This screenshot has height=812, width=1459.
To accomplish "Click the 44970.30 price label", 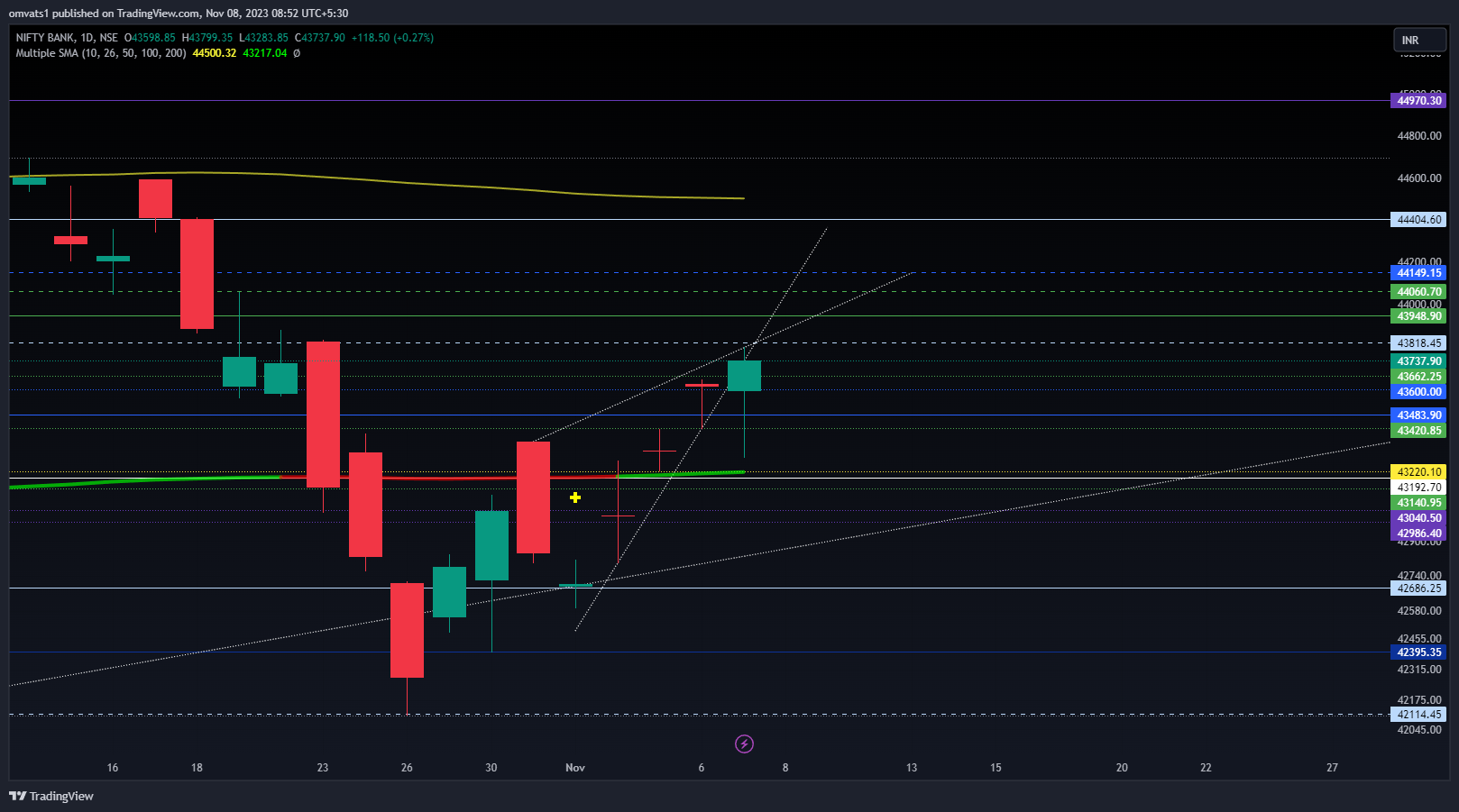I will click(x=1419, y=101).
